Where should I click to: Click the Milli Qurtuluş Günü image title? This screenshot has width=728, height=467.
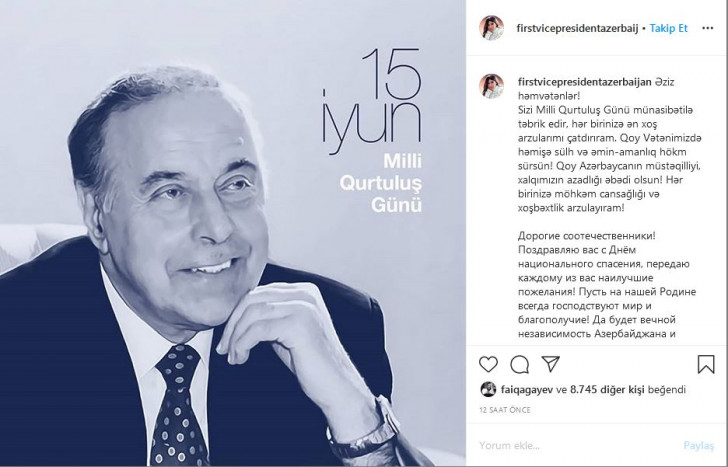381,183
